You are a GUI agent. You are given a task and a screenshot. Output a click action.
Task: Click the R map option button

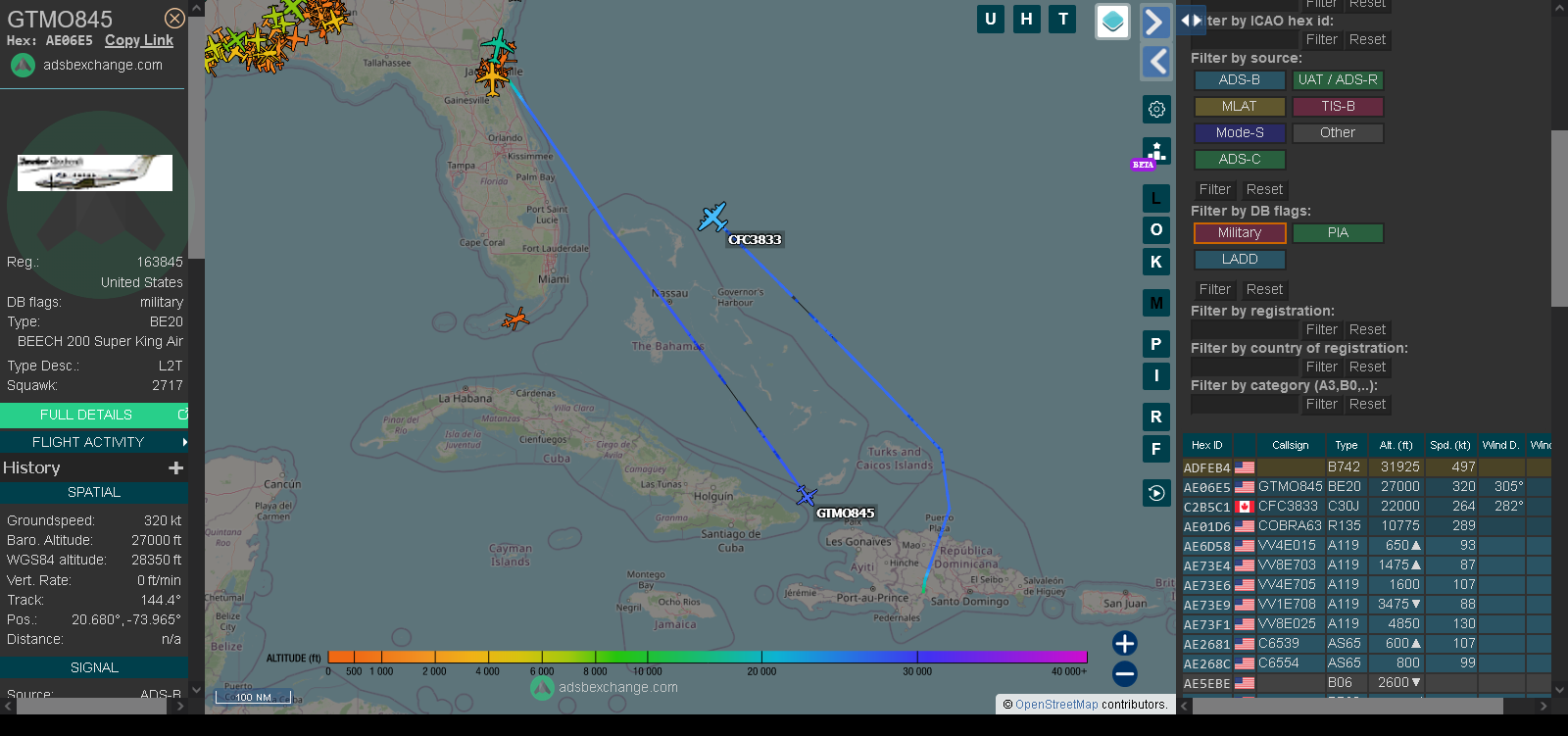click(1156, 417)
